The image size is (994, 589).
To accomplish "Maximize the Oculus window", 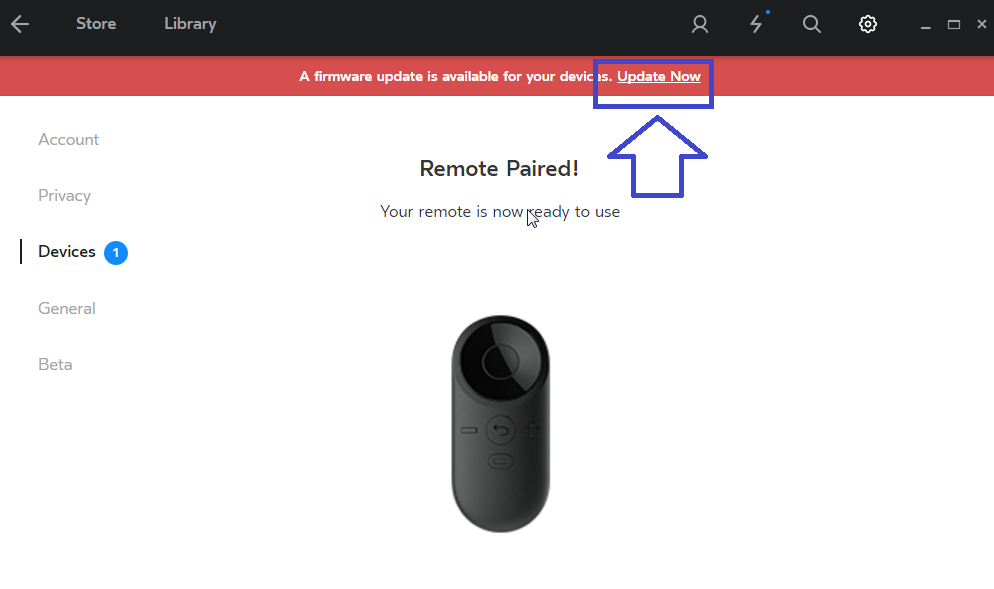I will pyautogui.click(x=953, y=24).
